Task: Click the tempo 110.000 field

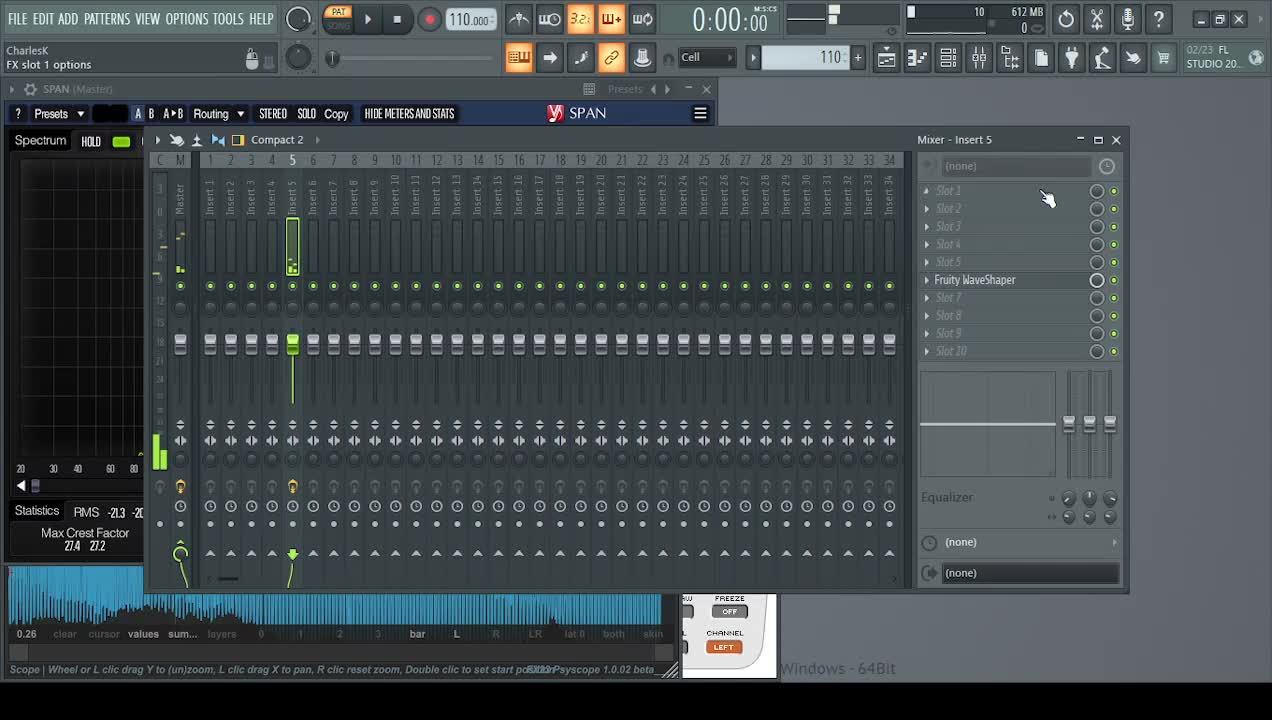Action: click(x=470, y=20)
